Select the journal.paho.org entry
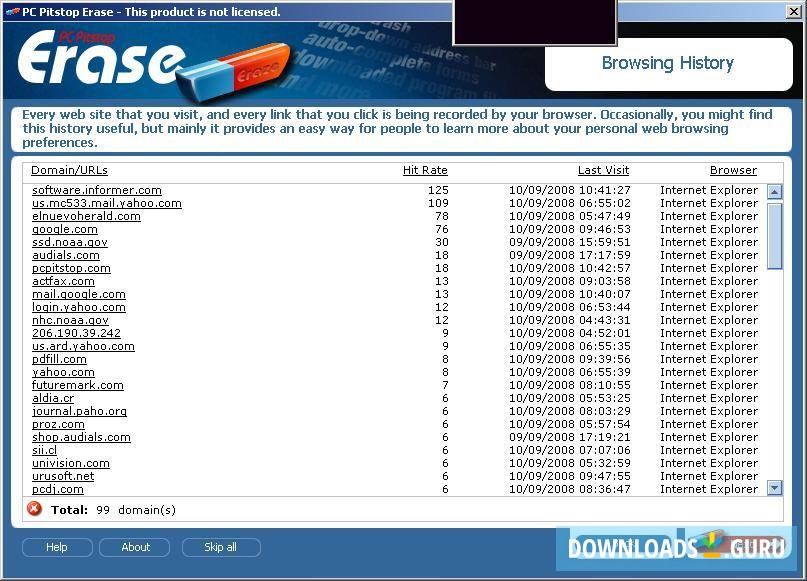807x581 pixels. (x=79, y=411)
